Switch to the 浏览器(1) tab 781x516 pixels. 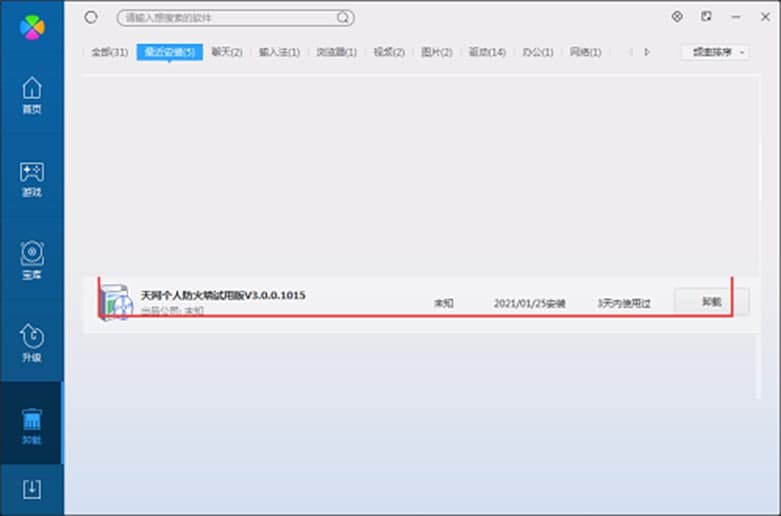pyautogui.click(x=336, y=52)
